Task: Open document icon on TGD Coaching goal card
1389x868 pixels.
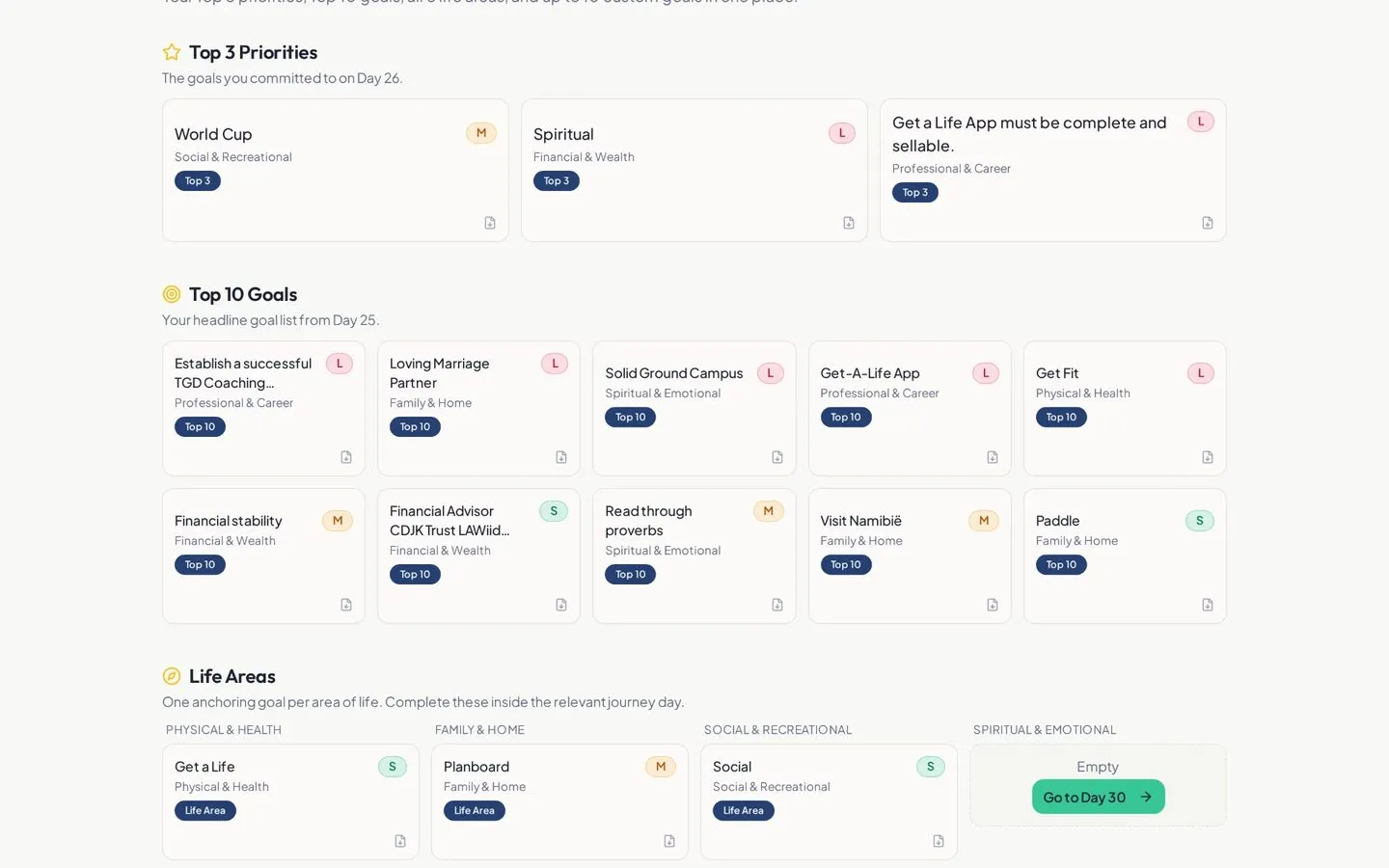Action: [x=346, y=457]
